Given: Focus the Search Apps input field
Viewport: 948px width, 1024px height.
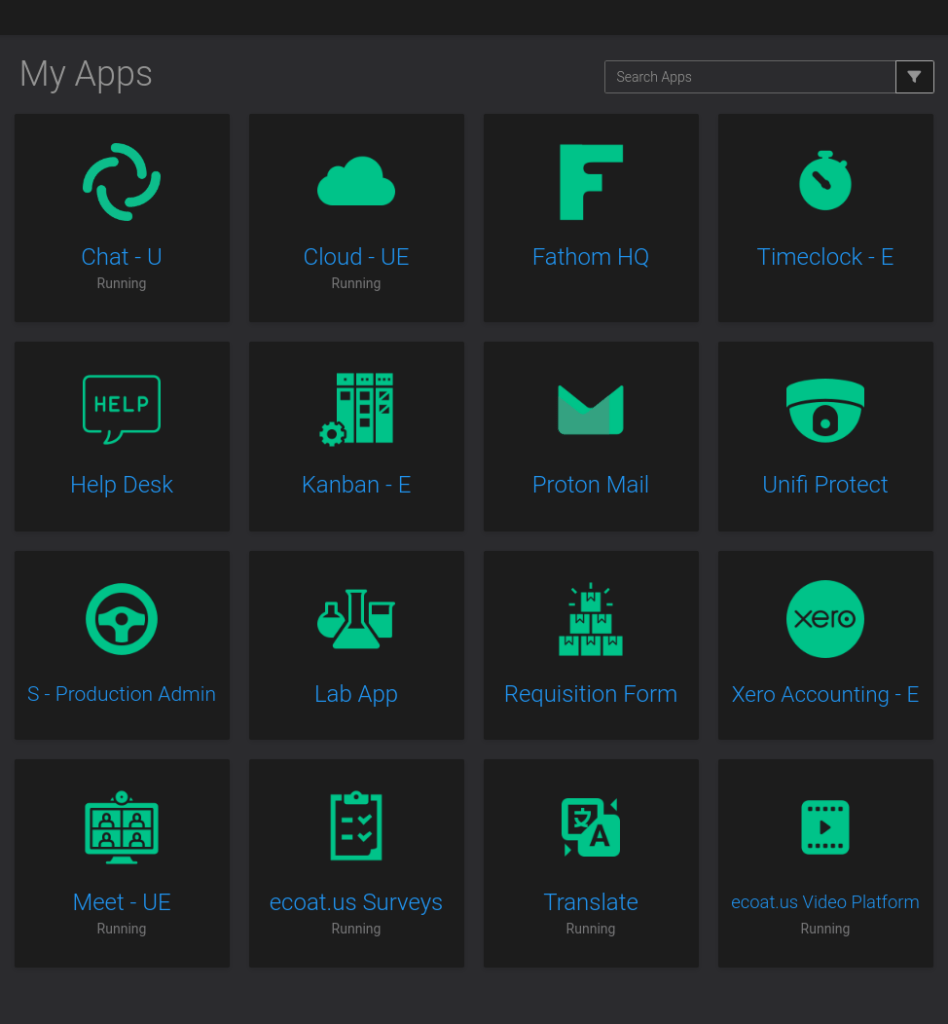Looking at the screenshot, I should coord(750,77).
